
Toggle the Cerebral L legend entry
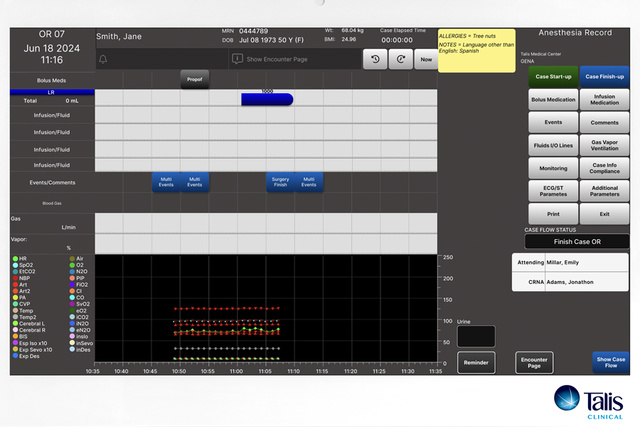pyautogui.click(x=29, y=324)
